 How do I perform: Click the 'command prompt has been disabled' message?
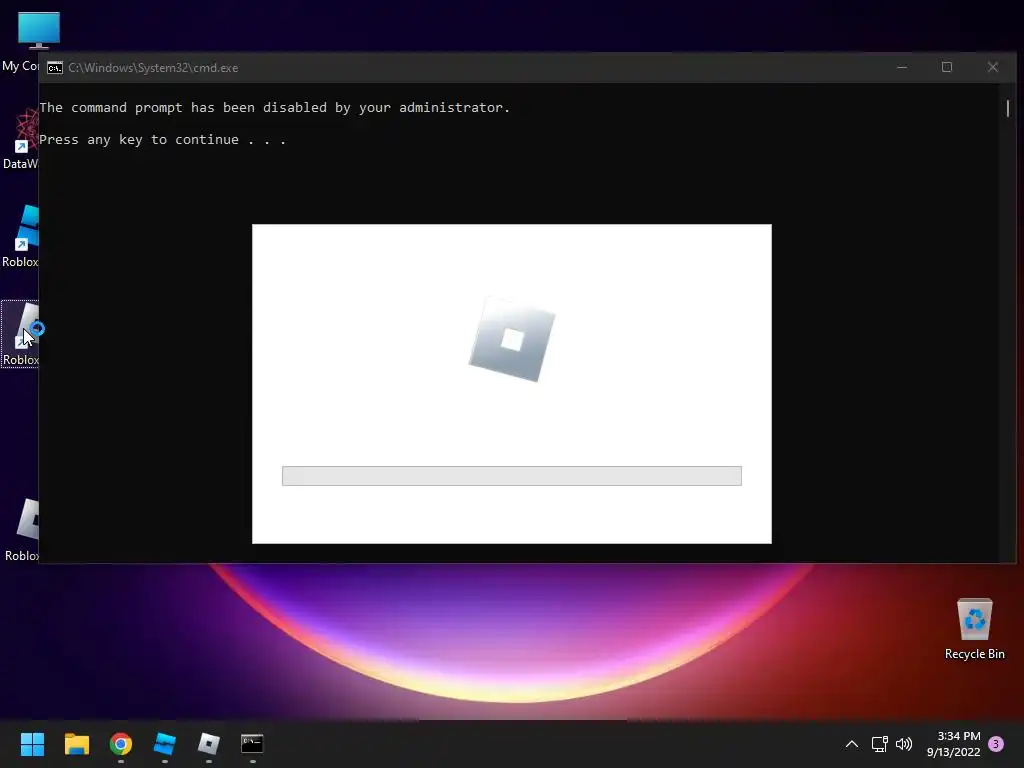pyautogui.click(x=274, y=108)
